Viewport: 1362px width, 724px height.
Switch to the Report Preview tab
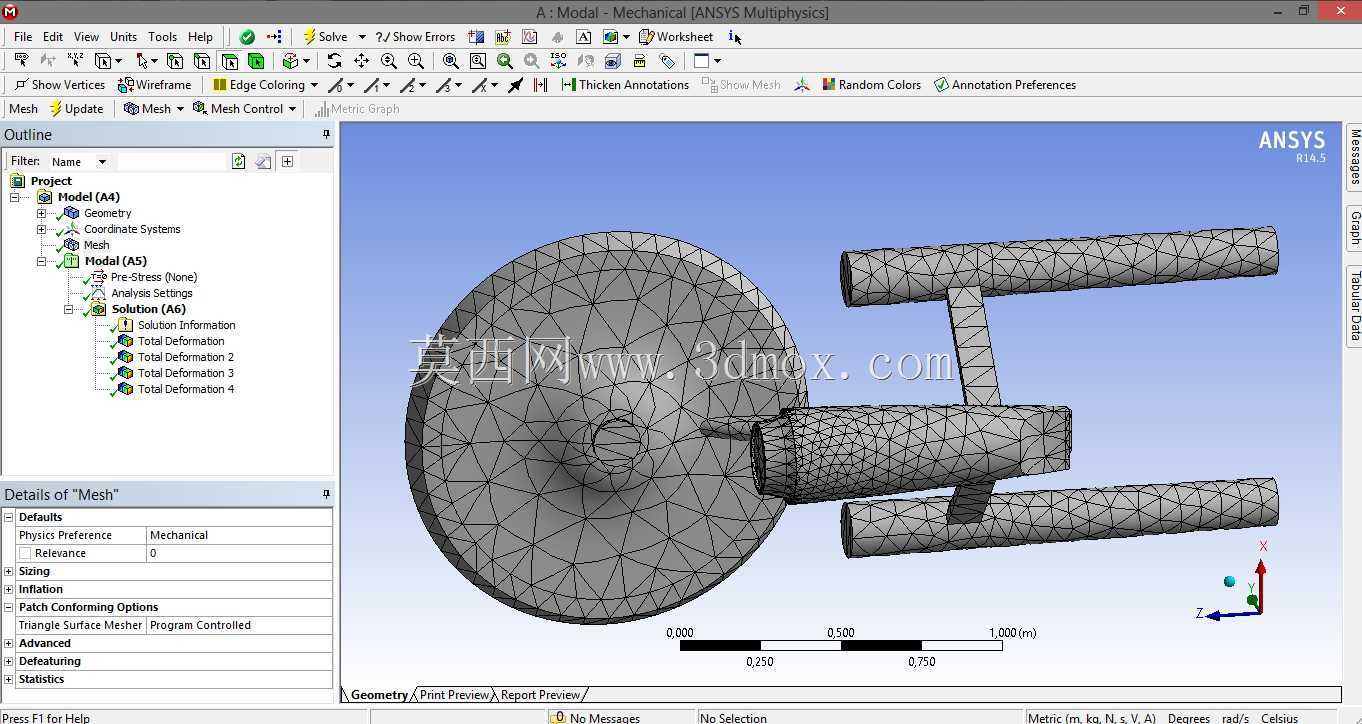click(540, 695)
